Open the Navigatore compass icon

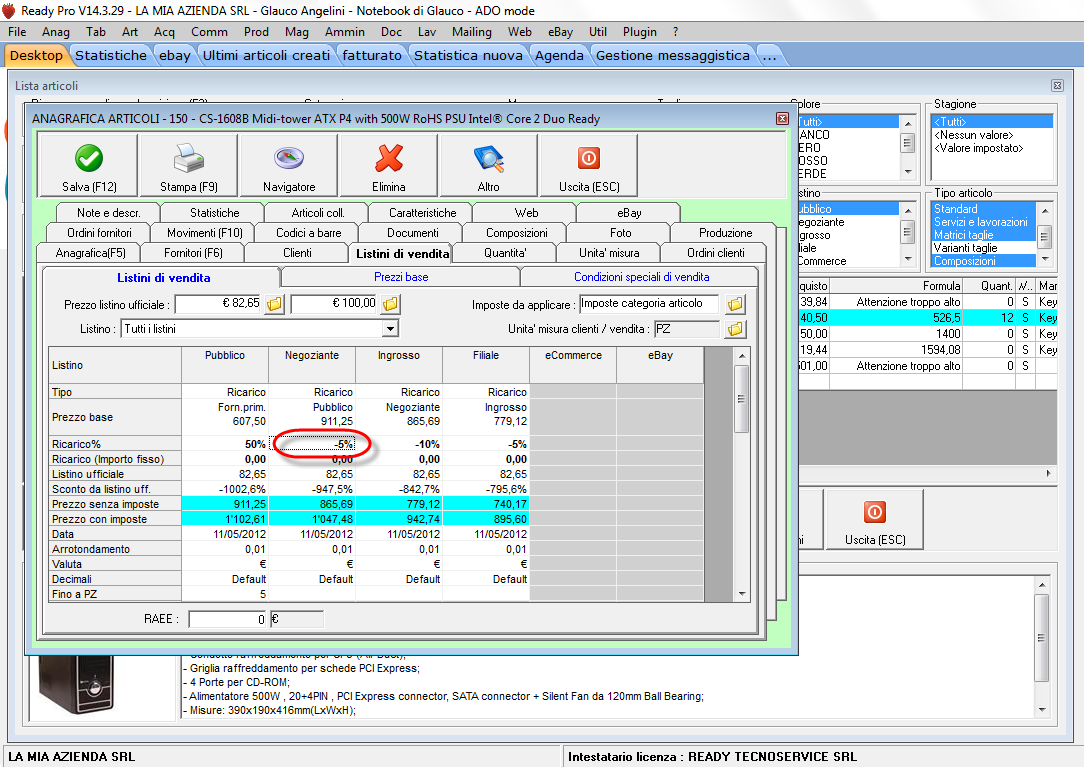(x=289, y=159)
